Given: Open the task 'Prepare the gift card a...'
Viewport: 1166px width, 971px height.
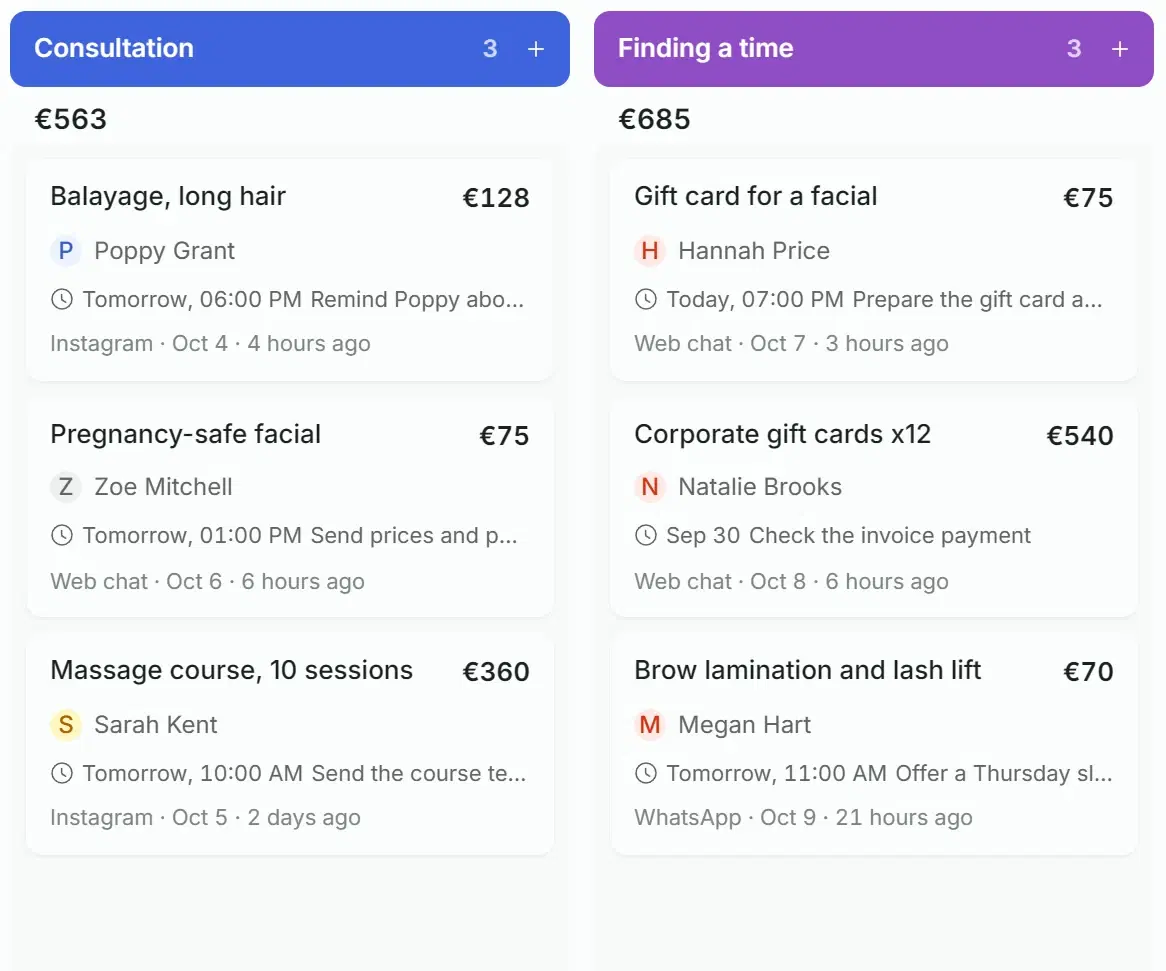Looking at the screenshot, I should pos(977,300).
